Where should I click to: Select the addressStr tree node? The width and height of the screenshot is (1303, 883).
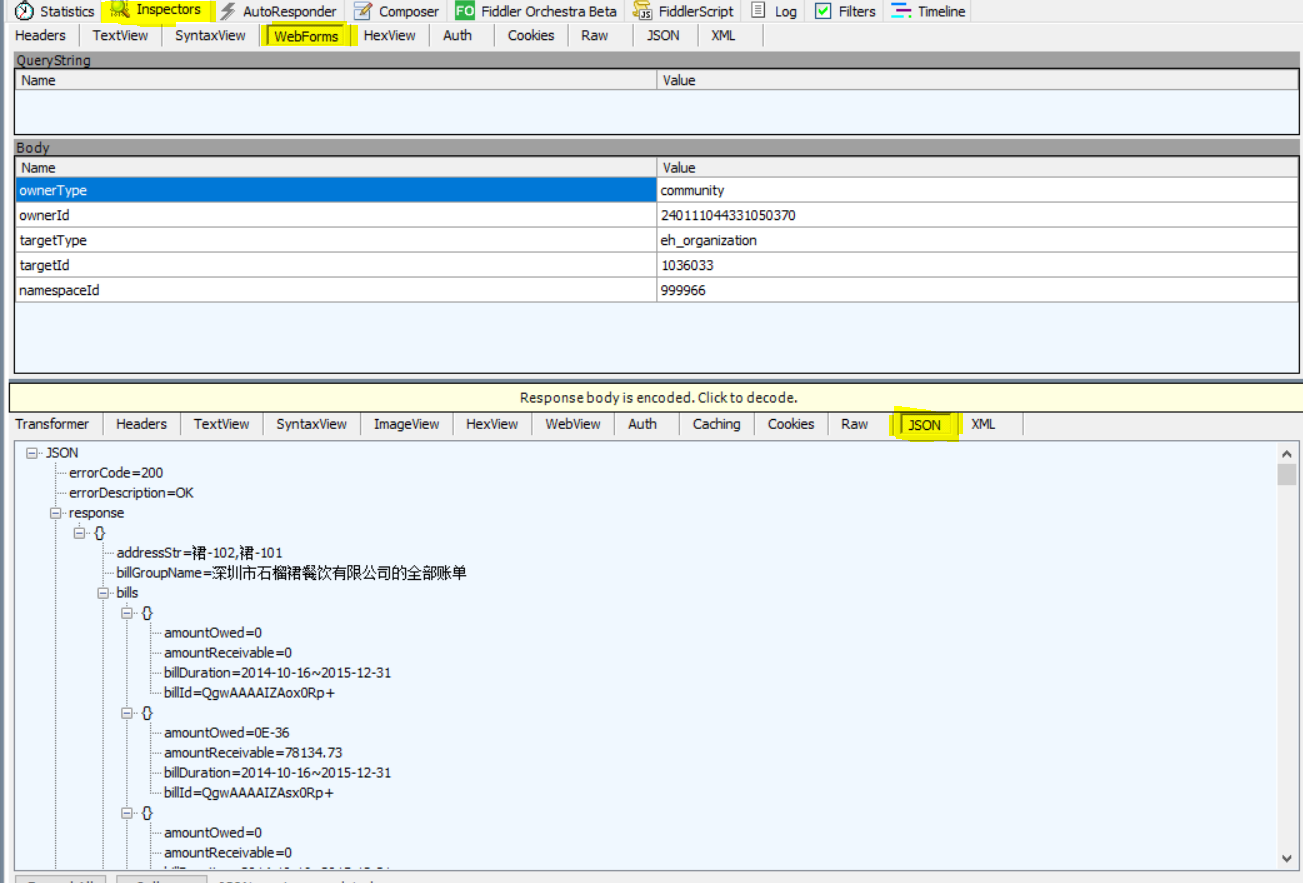point(200,553)
